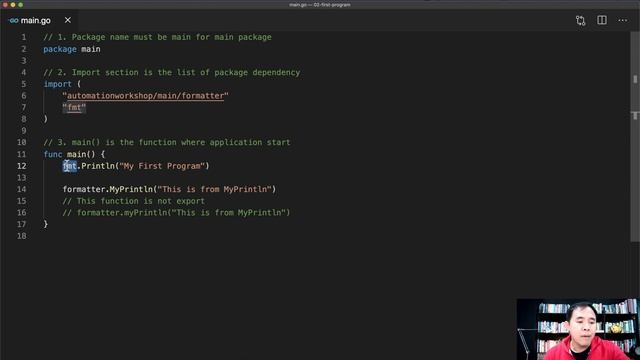The width and height of the screenshot is (640, 360).
Task: Click the webcam video thumbnail of presenter
Action: tap(577, 329)
